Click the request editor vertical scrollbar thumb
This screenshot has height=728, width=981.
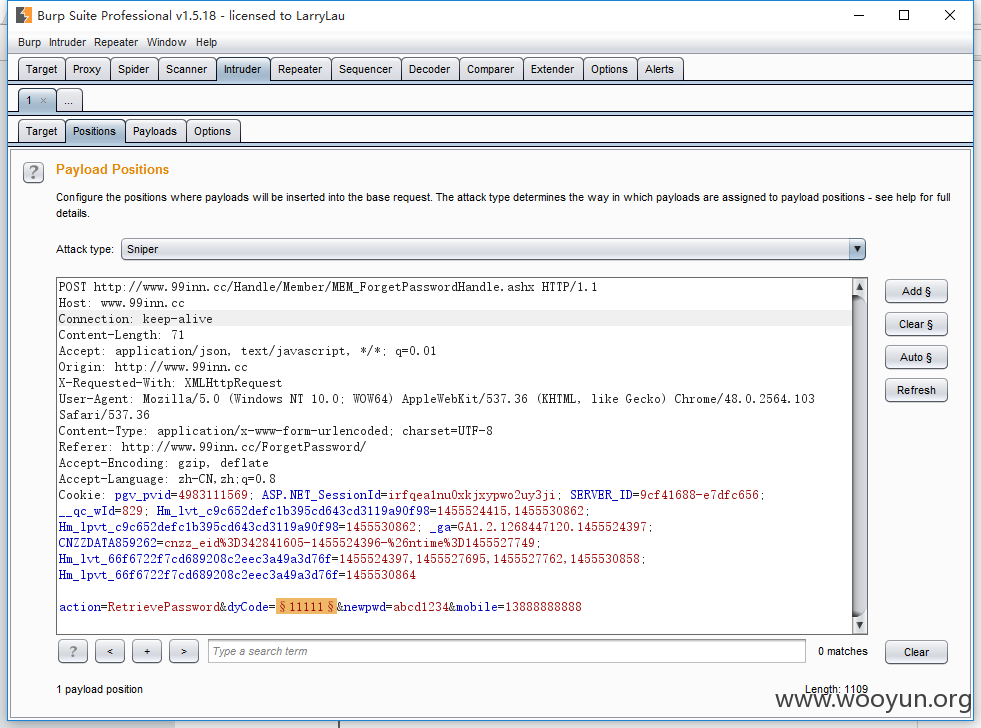pos(860,455)
